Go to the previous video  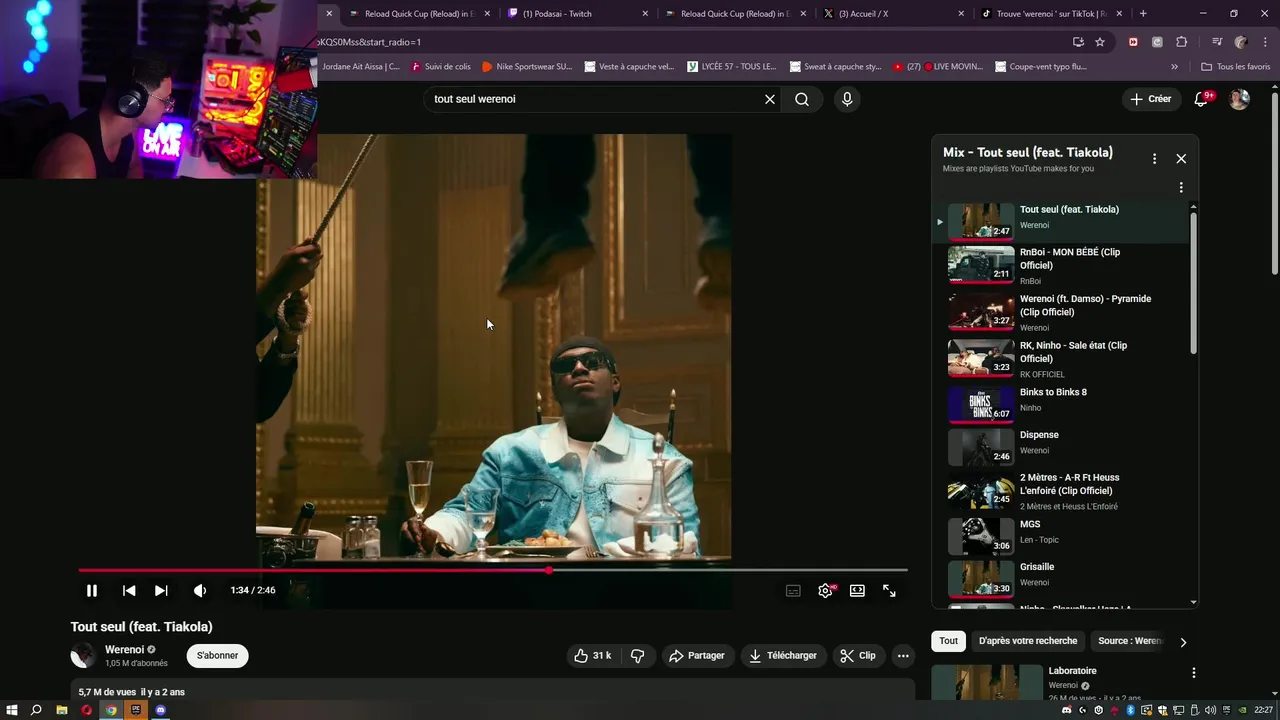[129, 591]
